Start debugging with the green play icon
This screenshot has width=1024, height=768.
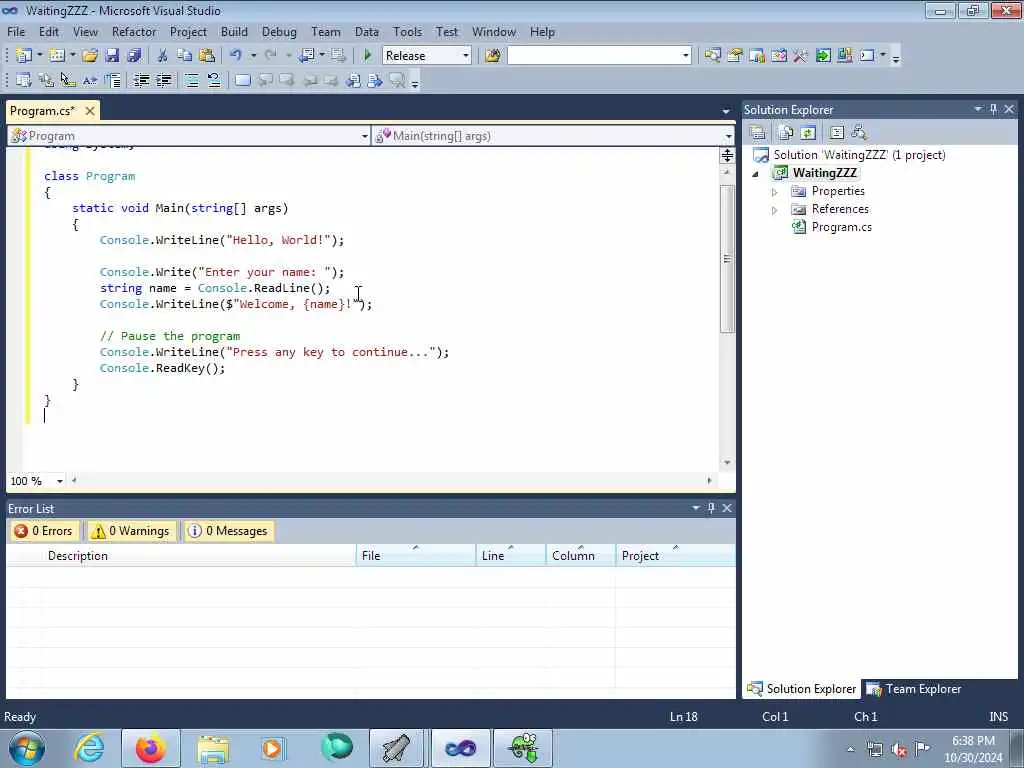[x=368, y=56]
